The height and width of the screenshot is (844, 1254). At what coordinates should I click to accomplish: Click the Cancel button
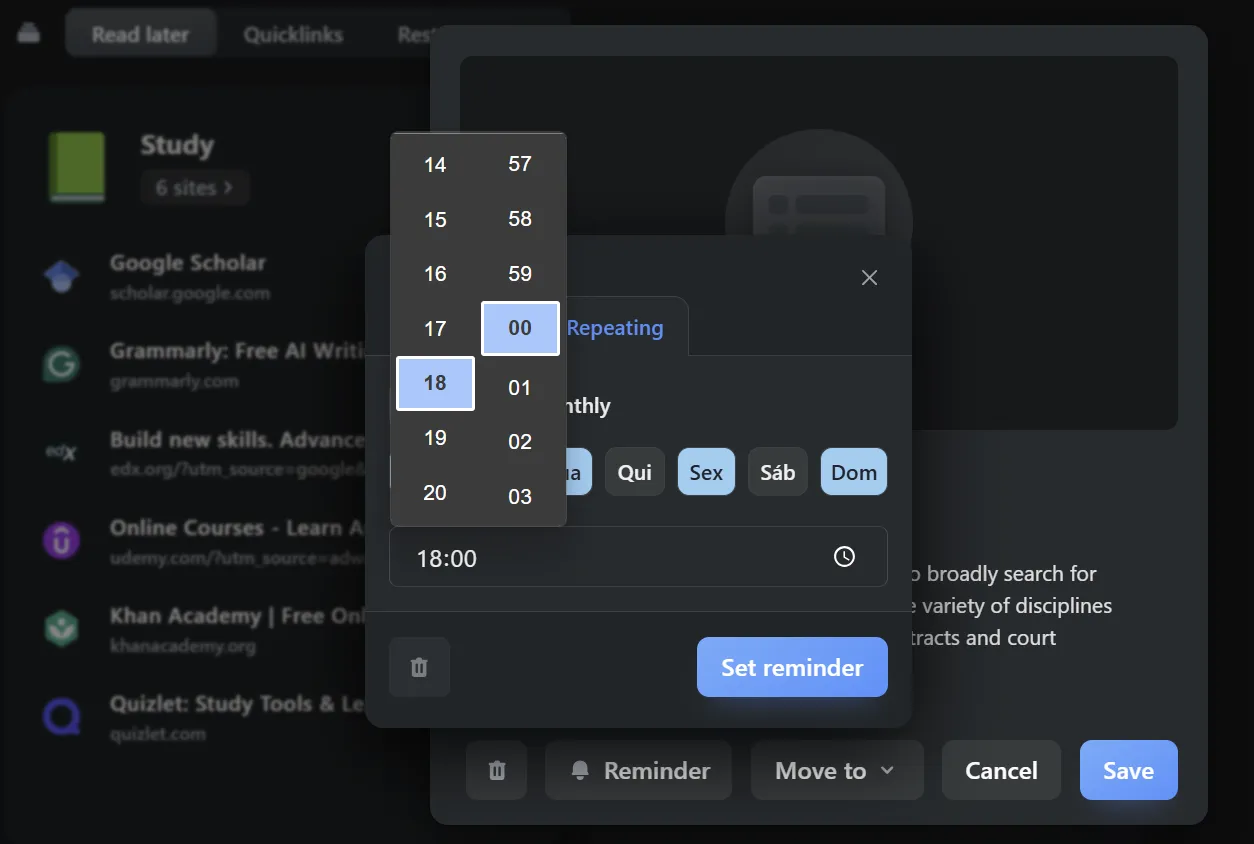coord(1001,770)
